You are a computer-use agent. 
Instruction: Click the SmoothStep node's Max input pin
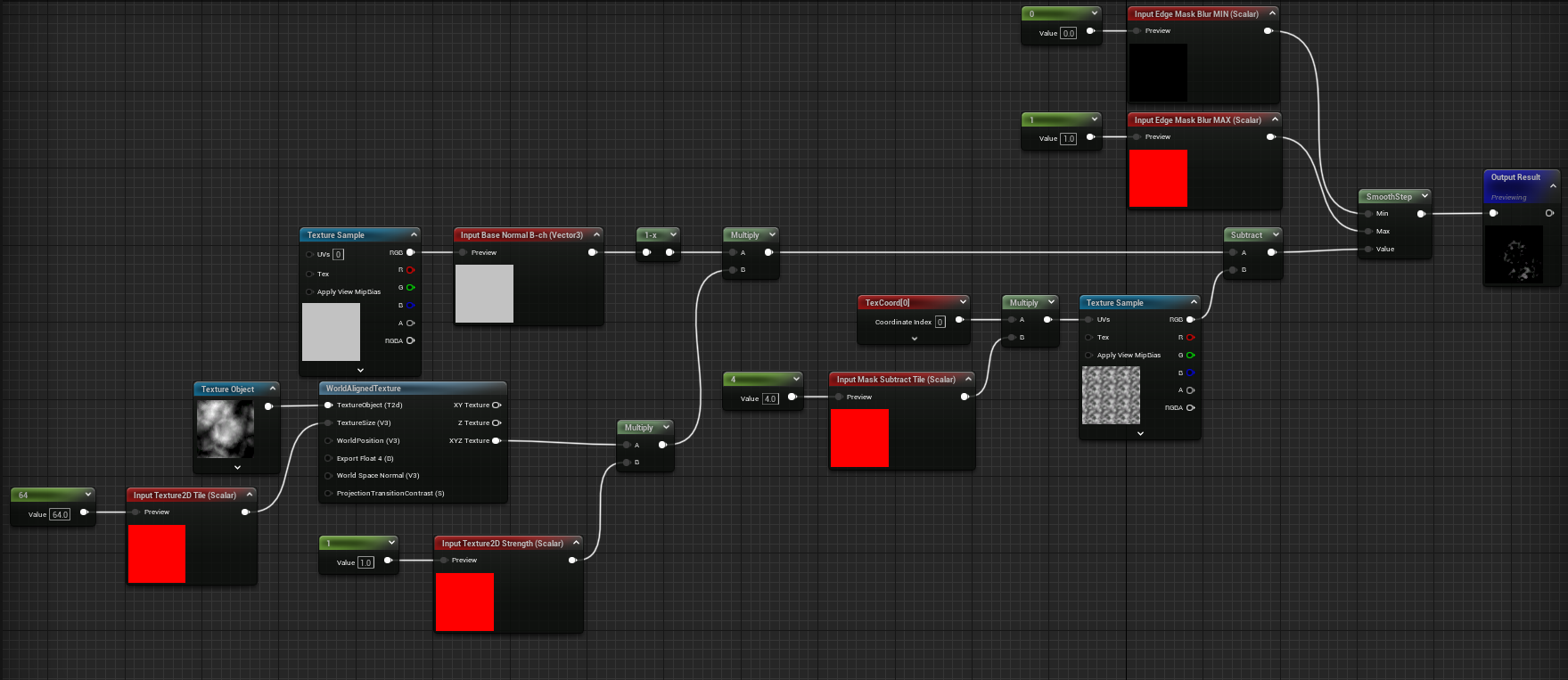[1368, 232]
